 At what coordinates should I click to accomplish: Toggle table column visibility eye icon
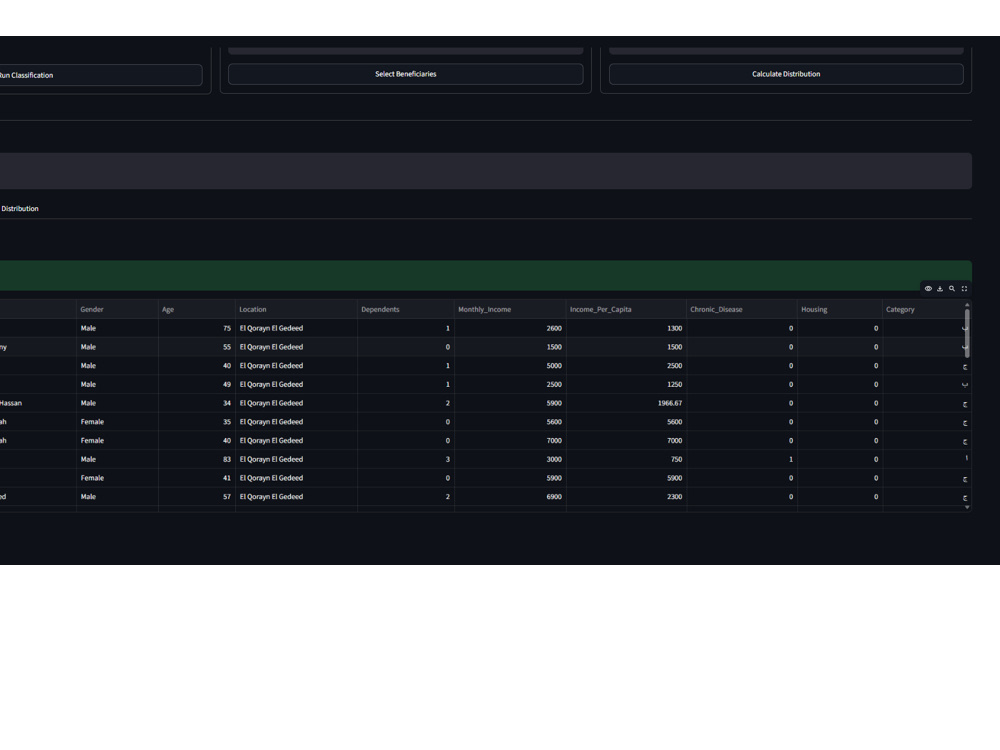pos(928,289)
